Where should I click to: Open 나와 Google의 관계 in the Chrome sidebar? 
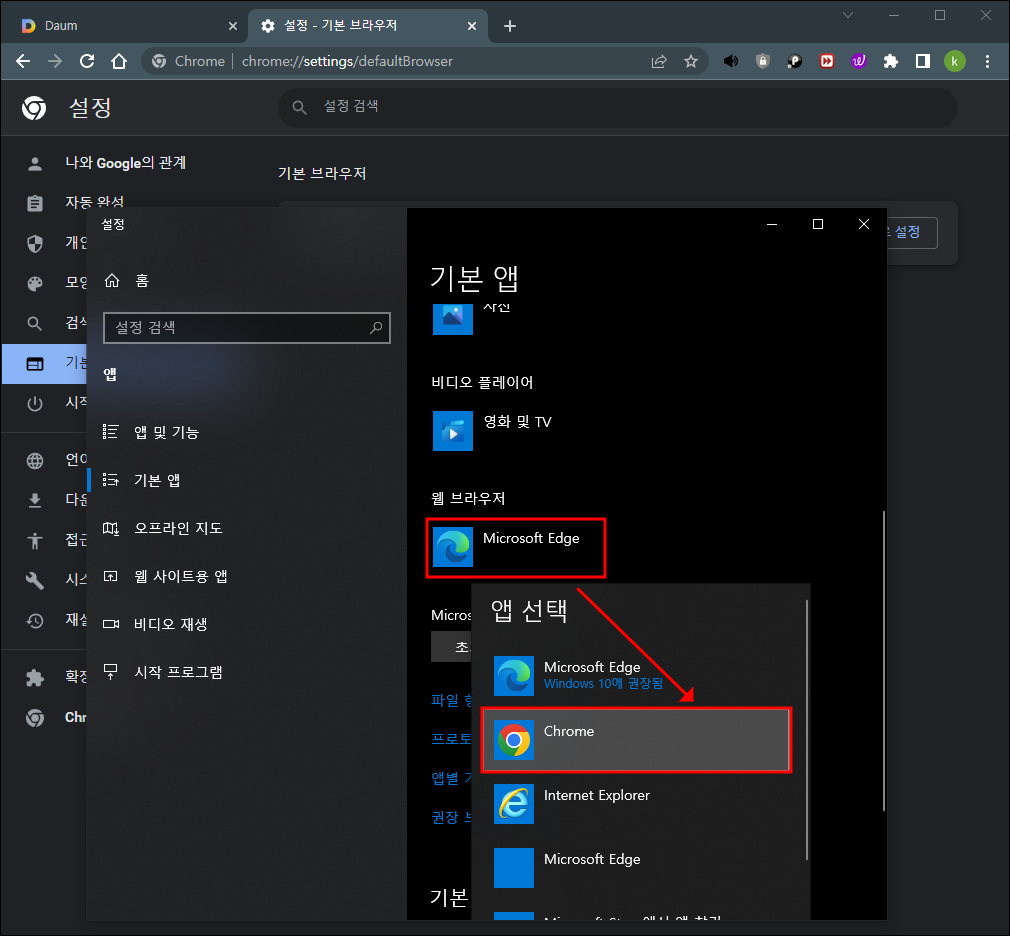(x=126, y=163)
